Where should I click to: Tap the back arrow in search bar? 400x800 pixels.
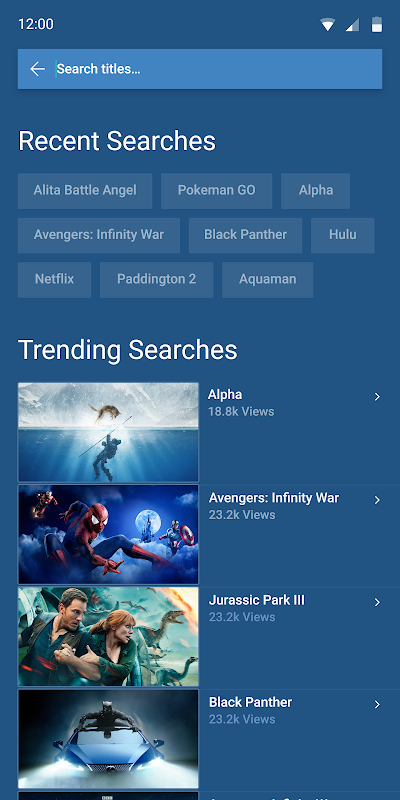(x=37, y=69)
